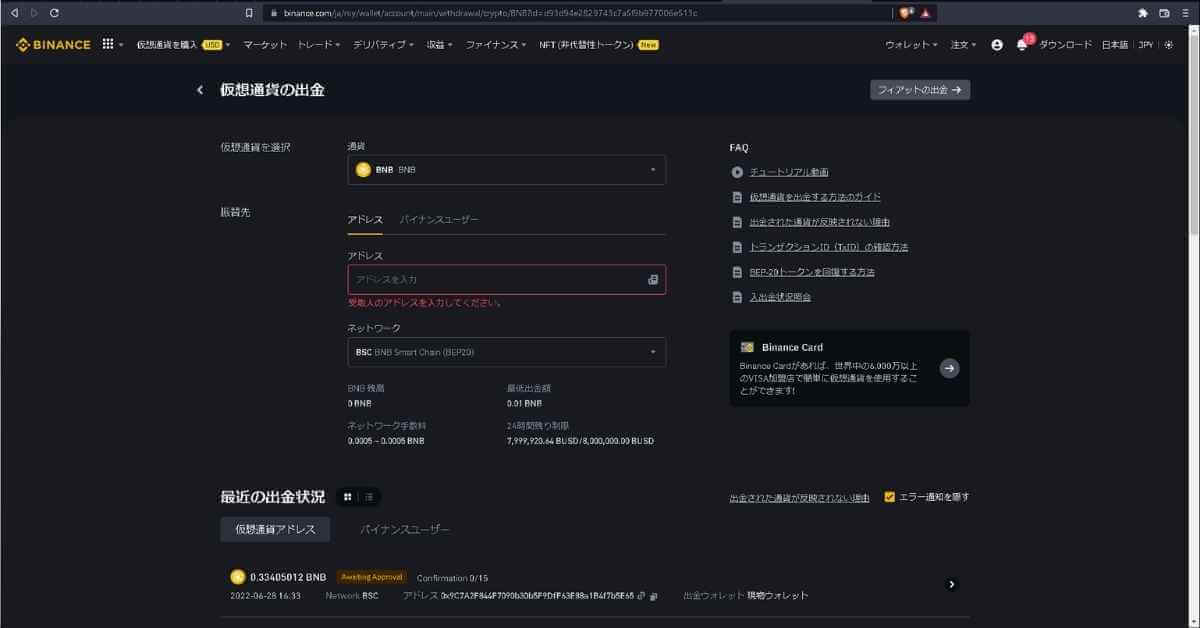Open 入出金状況照会 link

tap(780, 297)
